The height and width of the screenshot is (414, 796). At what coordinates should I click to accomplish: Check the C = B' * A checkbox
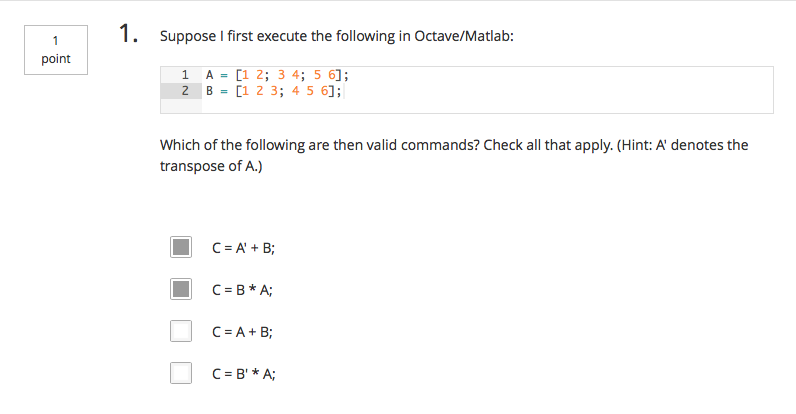(181, 373)
